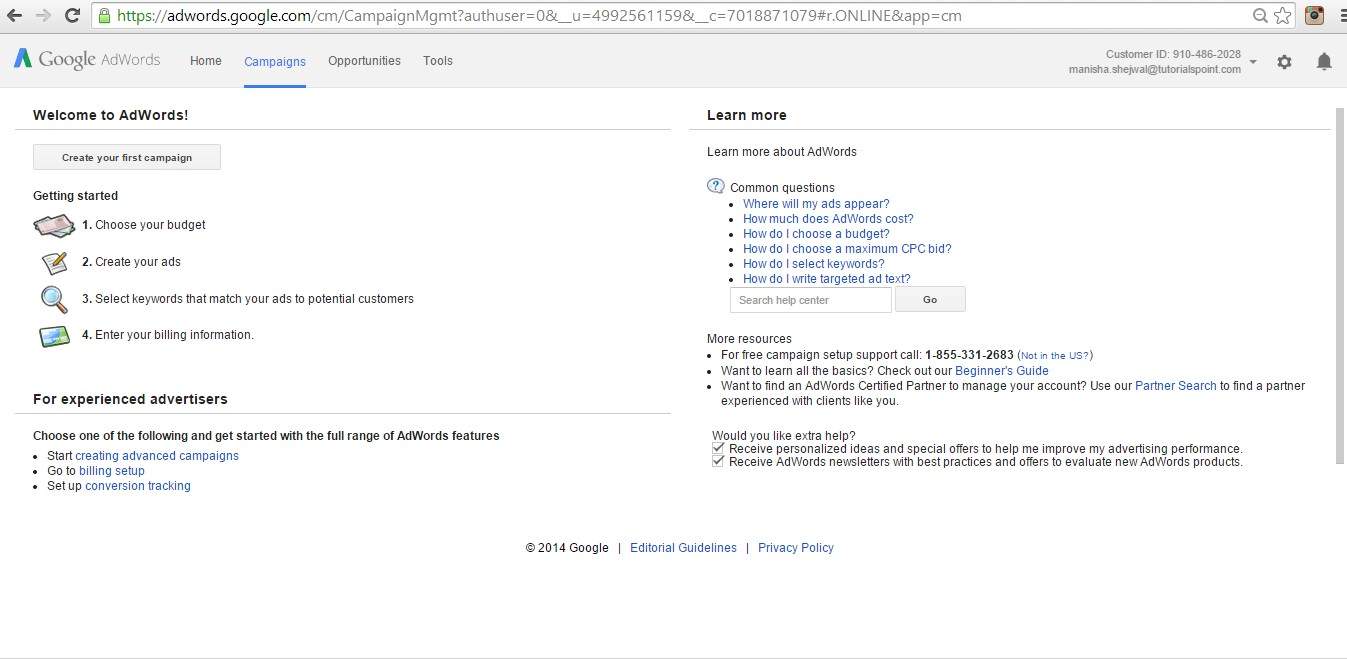The image size is (1347, 659).
Task: Click the Google AdWords logo
Action: point(87,59)
